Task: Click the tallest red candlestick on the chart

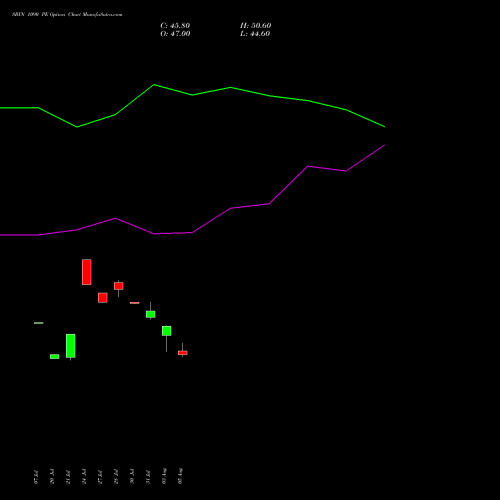Action: click(87, 272)
